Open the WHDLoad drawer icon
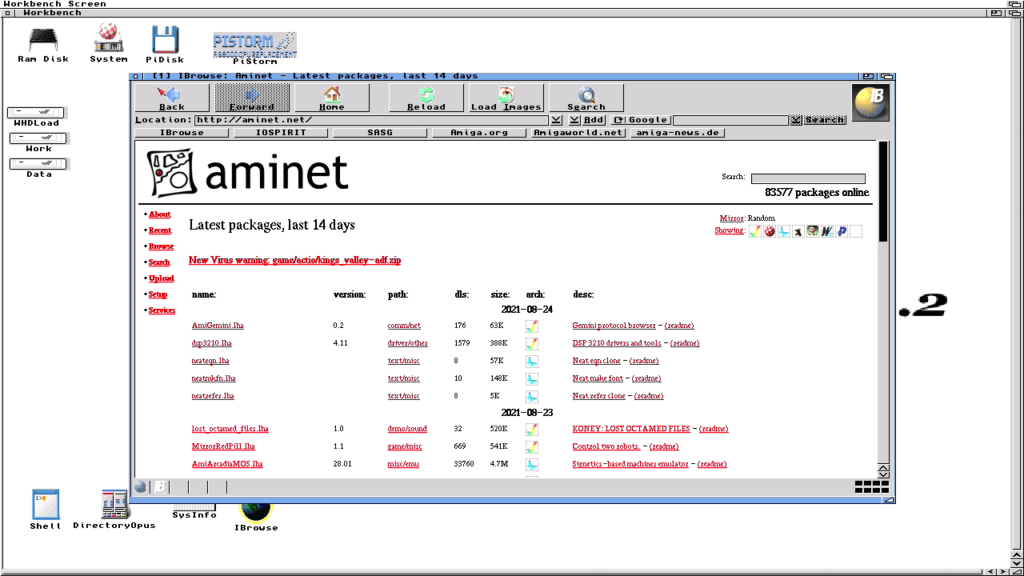Viewport: 1024px width, 576px height. pos(37,117)
